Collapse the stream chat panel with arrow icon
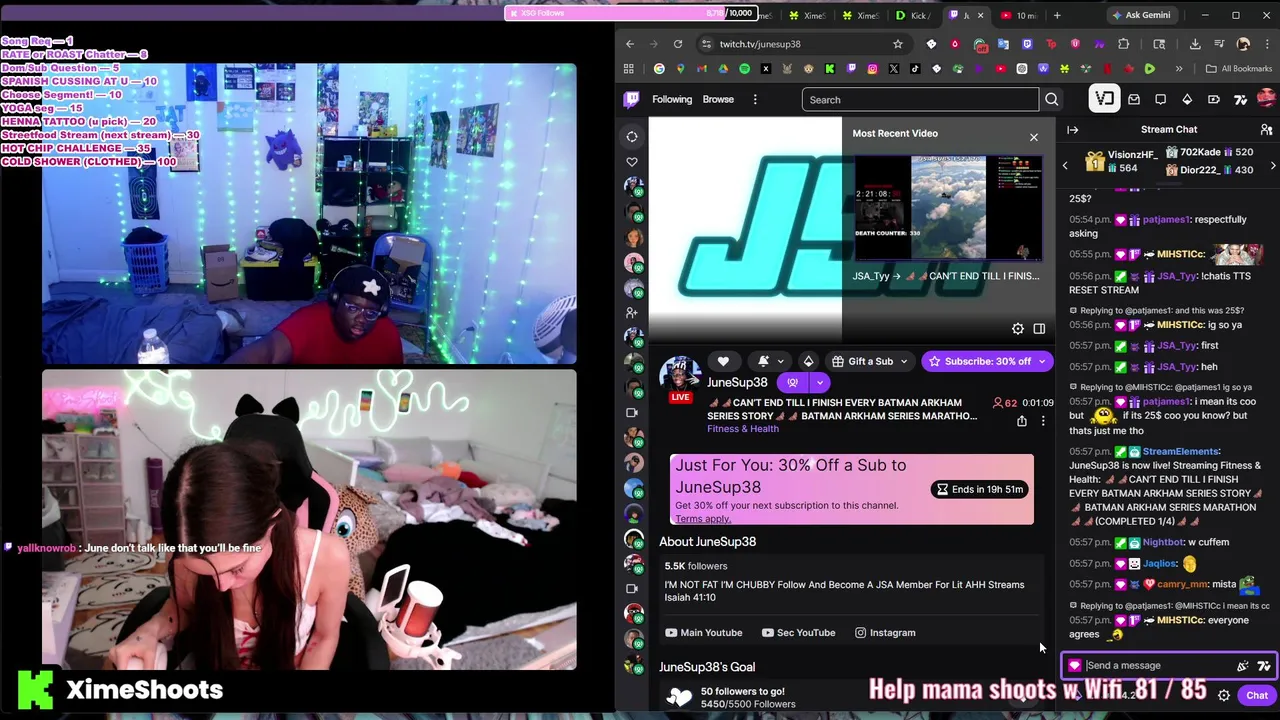Image resolution: width=1280 pixels, height=720 pixels. click(x=1073, y=129)
